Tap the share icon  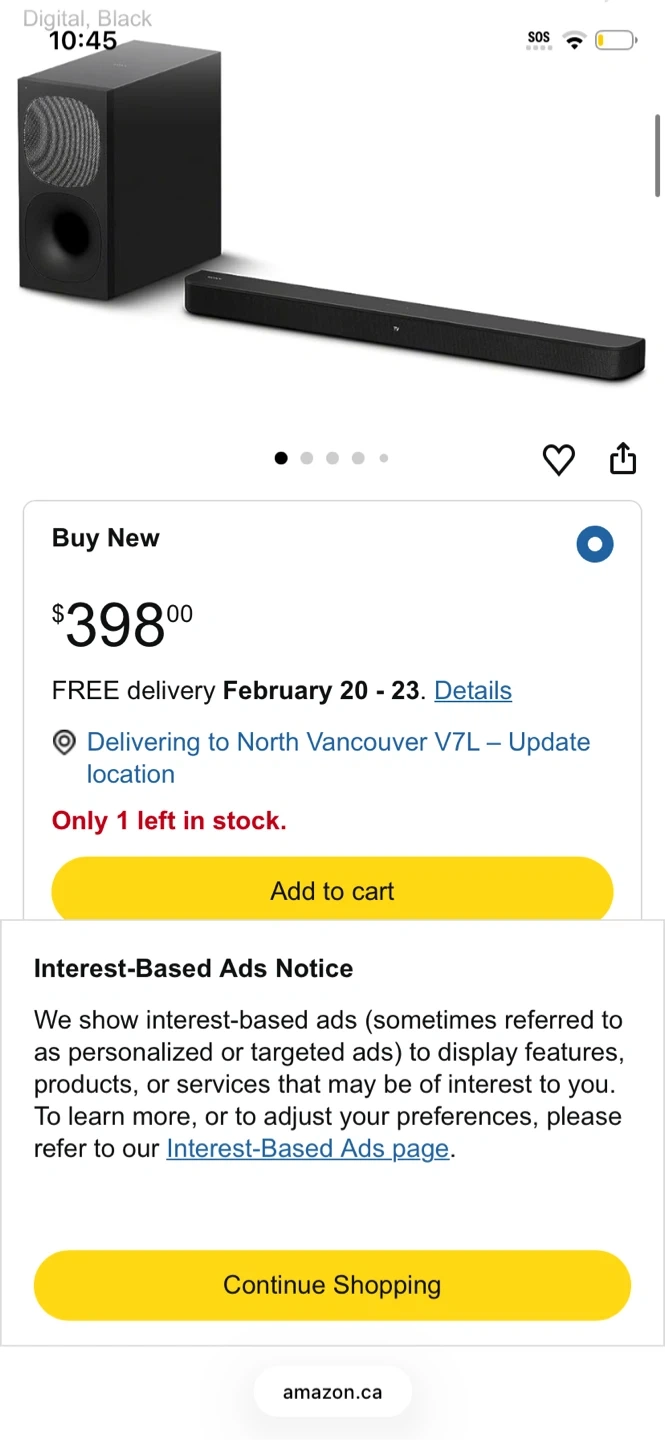pos(622,458)
